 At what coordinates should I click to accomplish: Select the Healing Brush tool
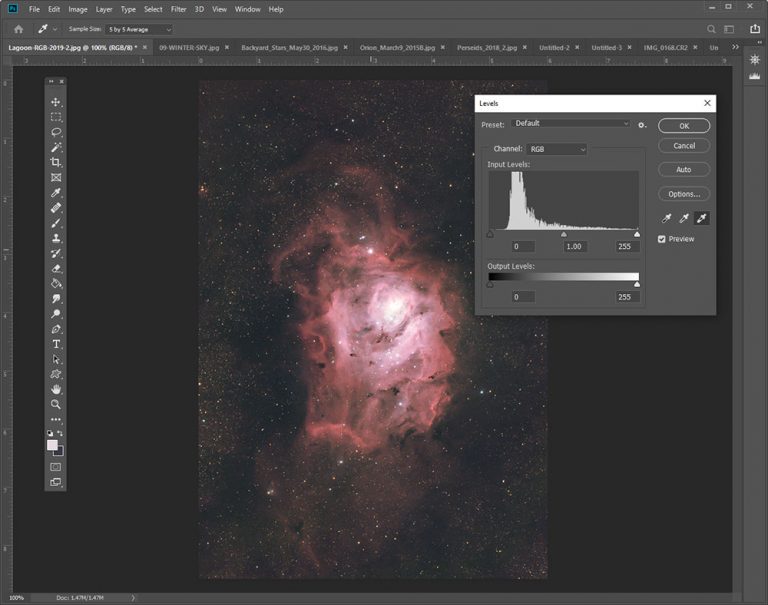tap(56, 208)
